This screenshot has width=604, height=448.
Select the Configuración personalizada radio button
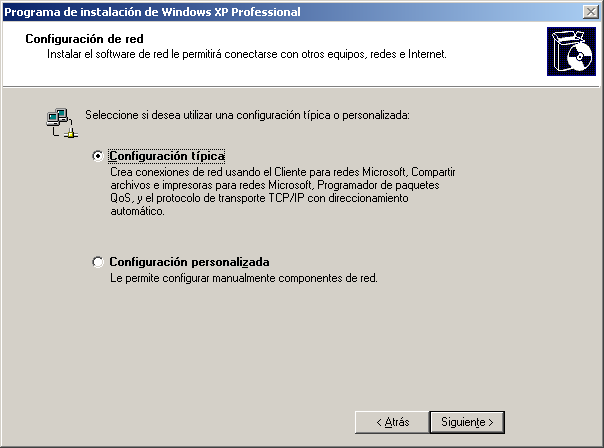(x=97, y=263)
